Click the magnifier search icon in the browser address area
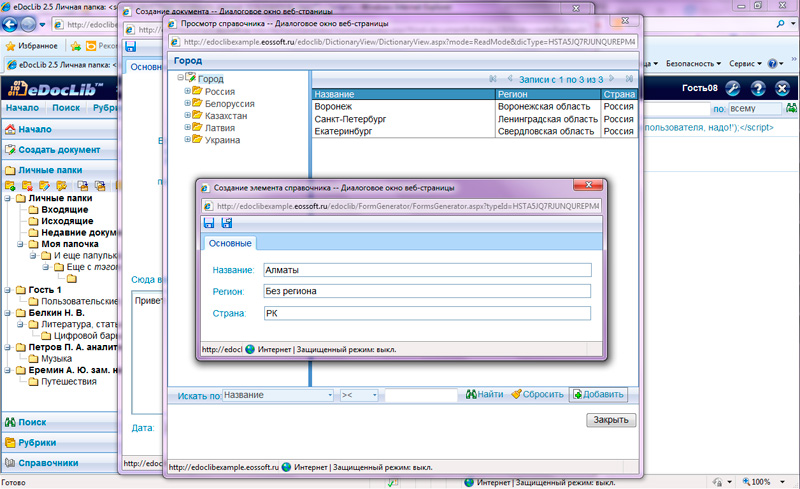Screen dimensions: 800x489 coord(781,24)
